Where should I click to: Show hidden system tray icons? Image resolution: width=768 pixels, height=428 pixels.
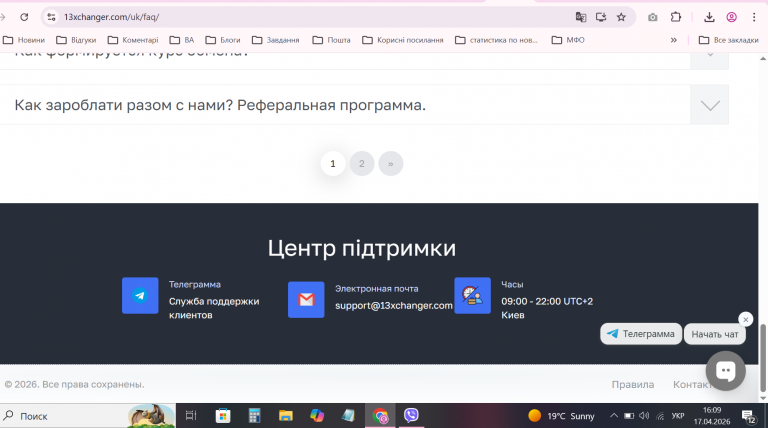point(614,416)
